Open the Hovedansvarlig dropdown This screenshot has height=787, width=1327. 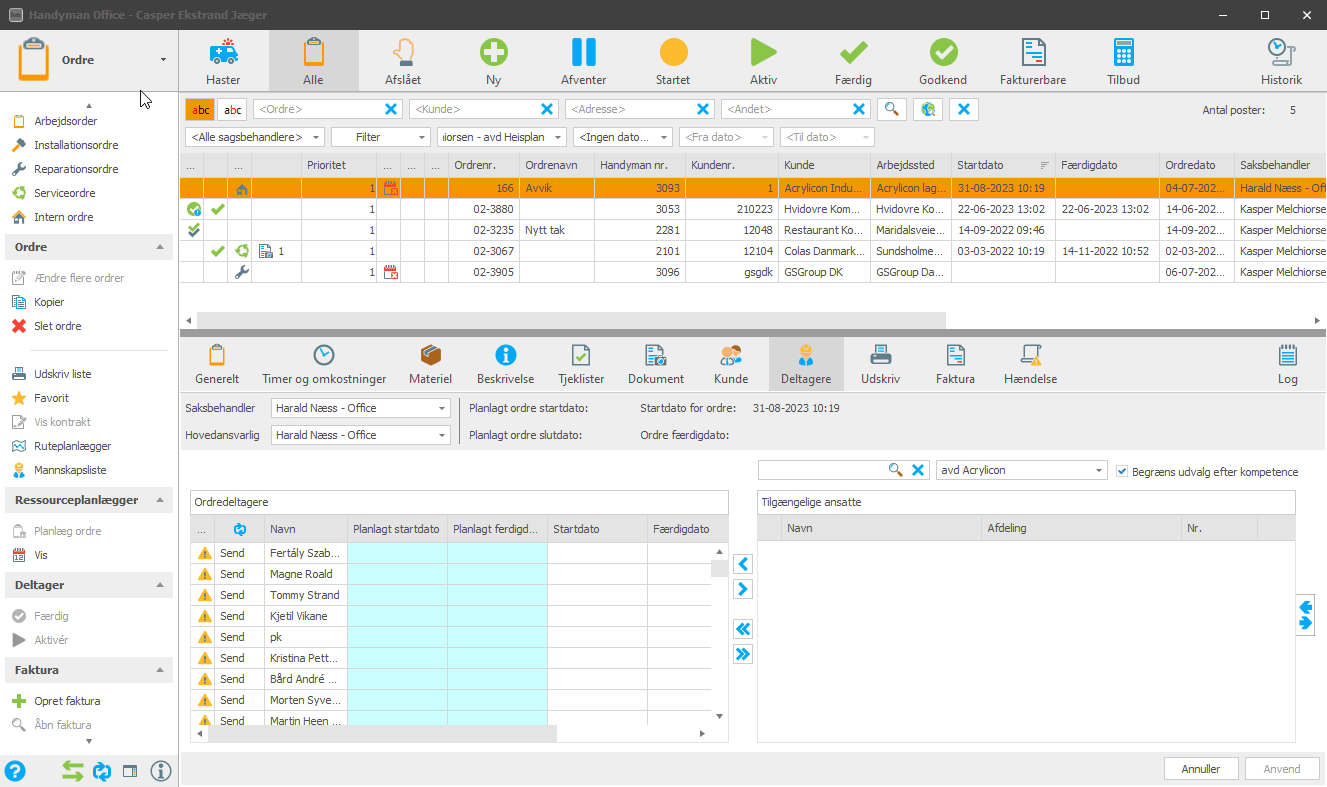pyautogui.click(x=361, y=435)
